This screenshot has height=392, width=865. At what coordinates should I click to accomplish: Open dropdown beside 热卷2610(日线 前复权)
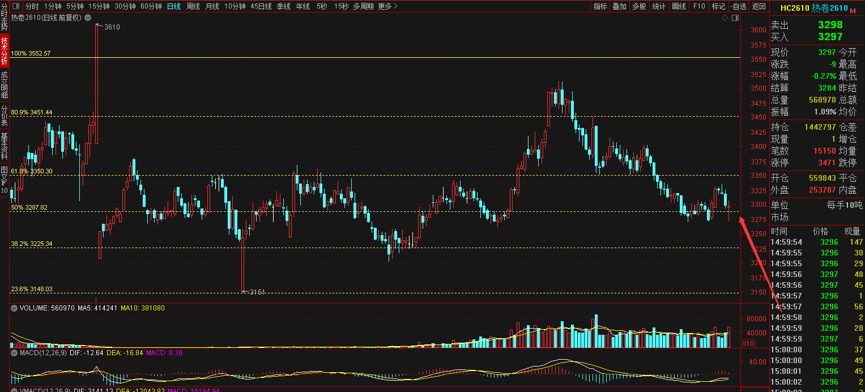click(87, 18)
